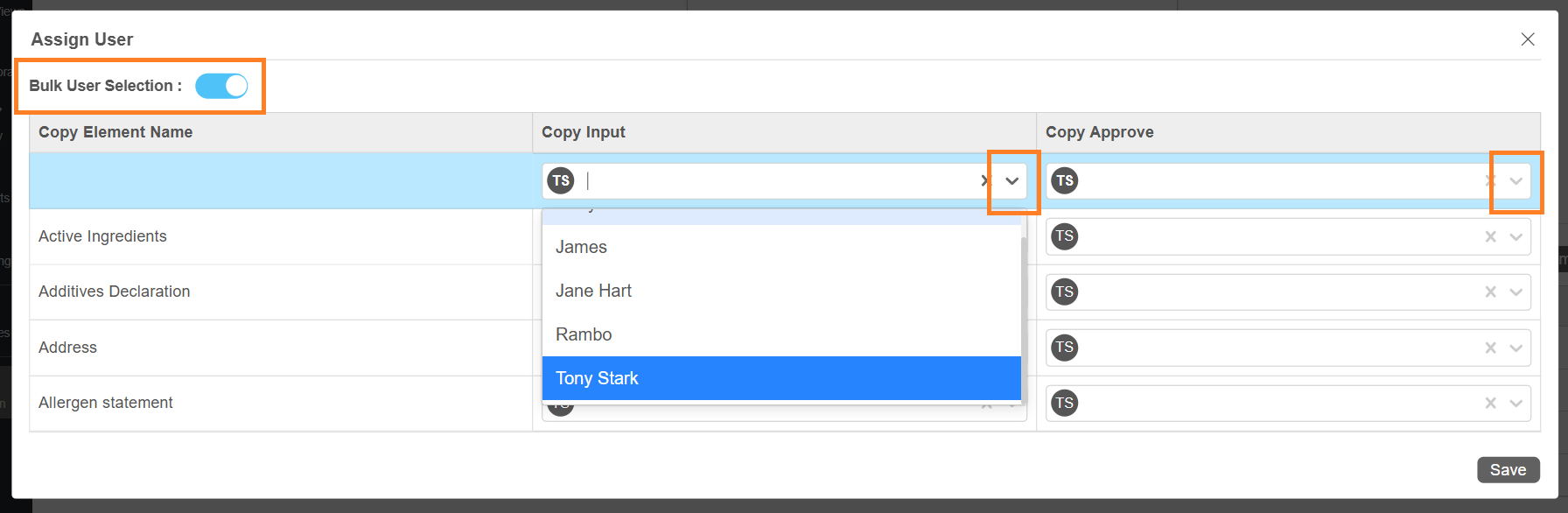Collapse the bulk Copy Input dropdown arrow
The width and height of the screenshot is (1568, 513).
[1012, 181]
